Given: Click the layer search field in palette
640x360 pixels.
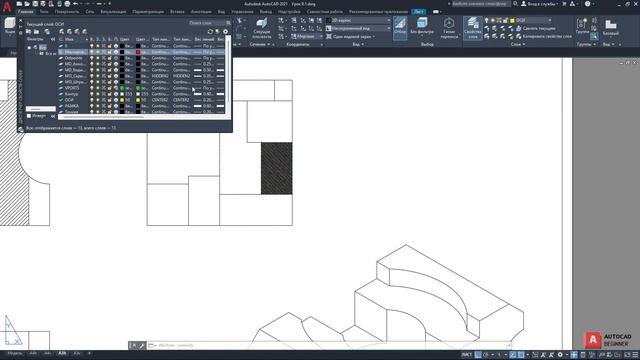Looking at the screenshot, I should coord(209,23).
